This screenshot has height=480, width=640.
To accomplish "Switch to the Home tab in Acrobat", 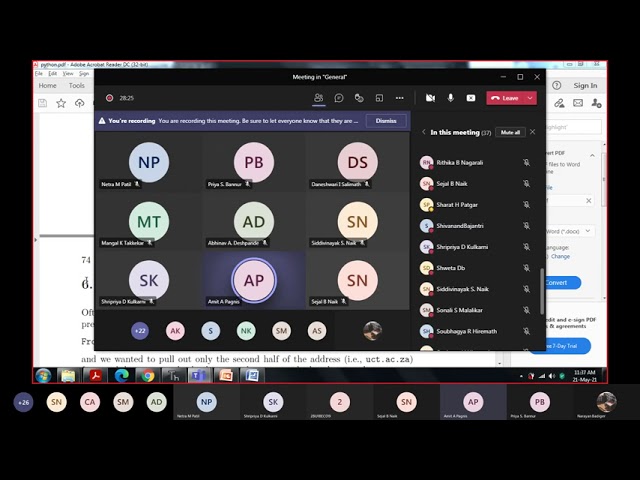I will pyautogui.click(x=47, y=85).
